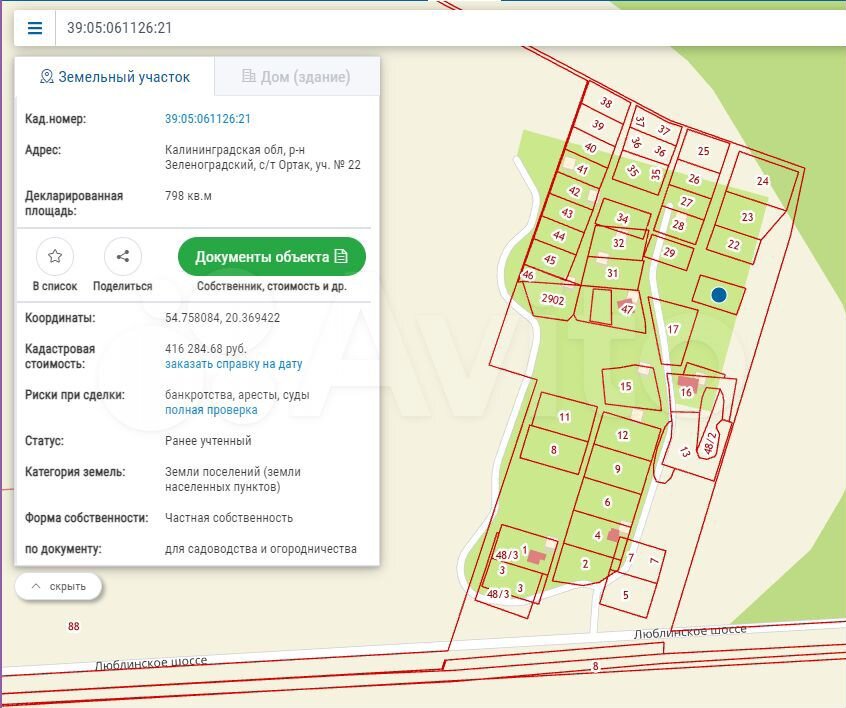The width and height of the screenshot is (846, 708).
Task: Click the red building on parcel 1
Action: (x=537, y=556)
